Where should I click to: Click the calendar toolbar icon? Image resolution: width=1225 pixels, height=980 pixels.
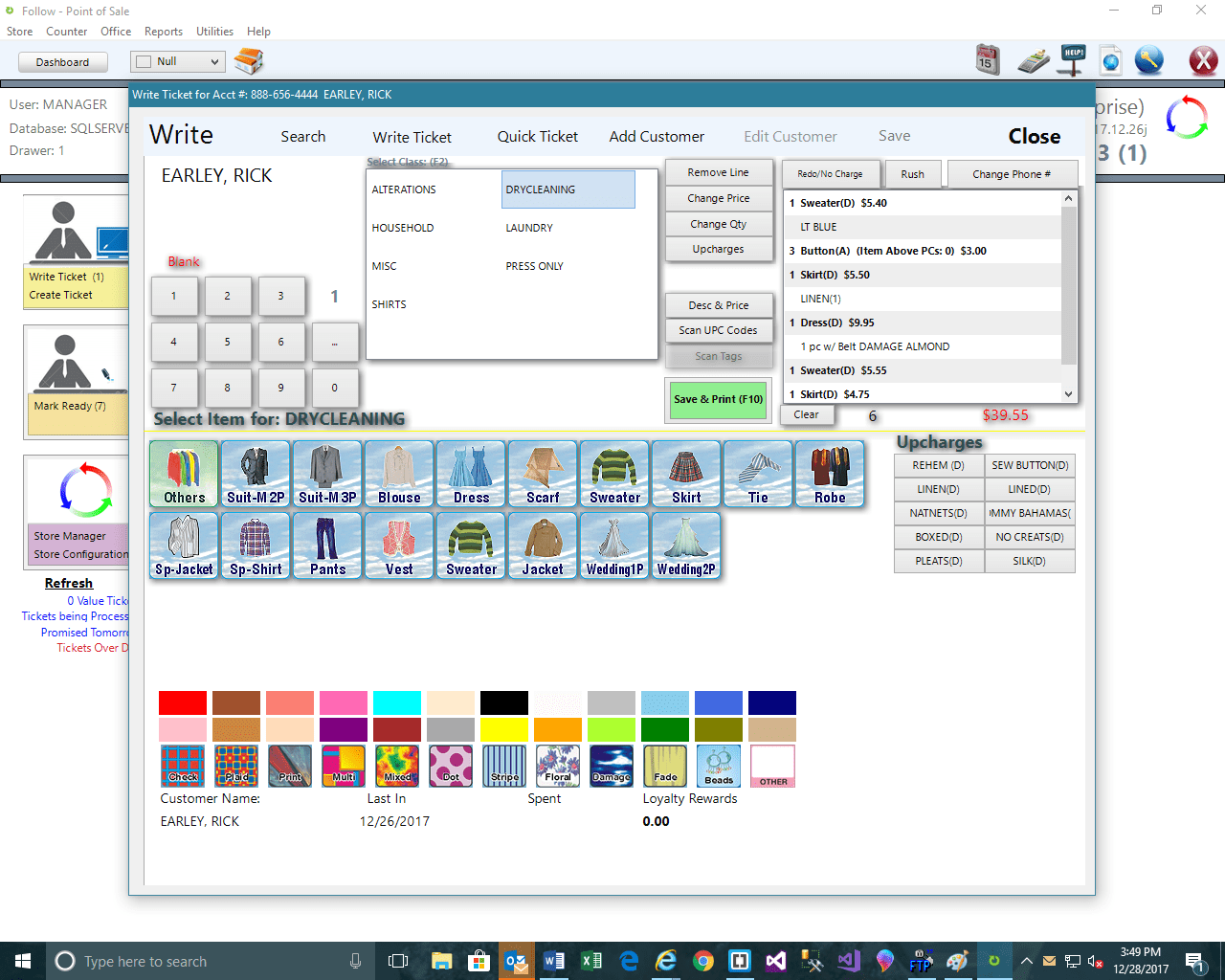pyautogui.click(x=988, y=59)
